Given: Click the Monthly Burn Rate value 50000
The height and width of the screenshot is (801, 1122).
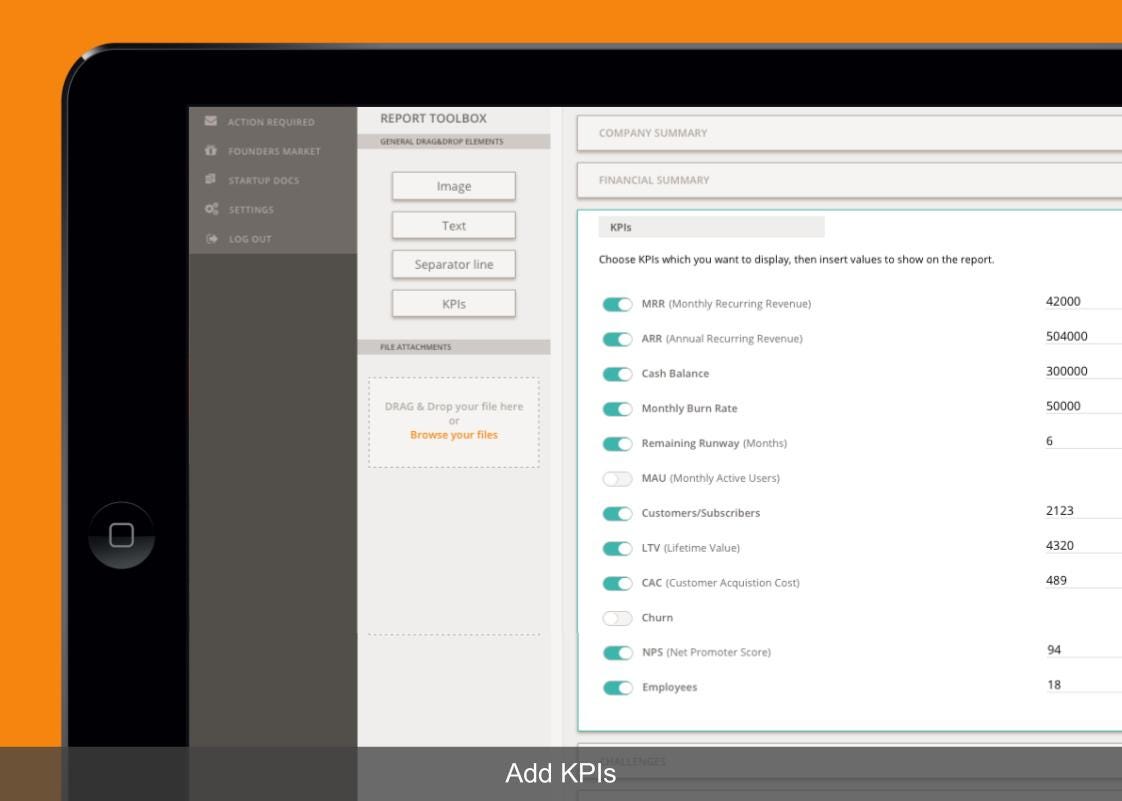Looking at the screenshot, I should [1083, 406].
